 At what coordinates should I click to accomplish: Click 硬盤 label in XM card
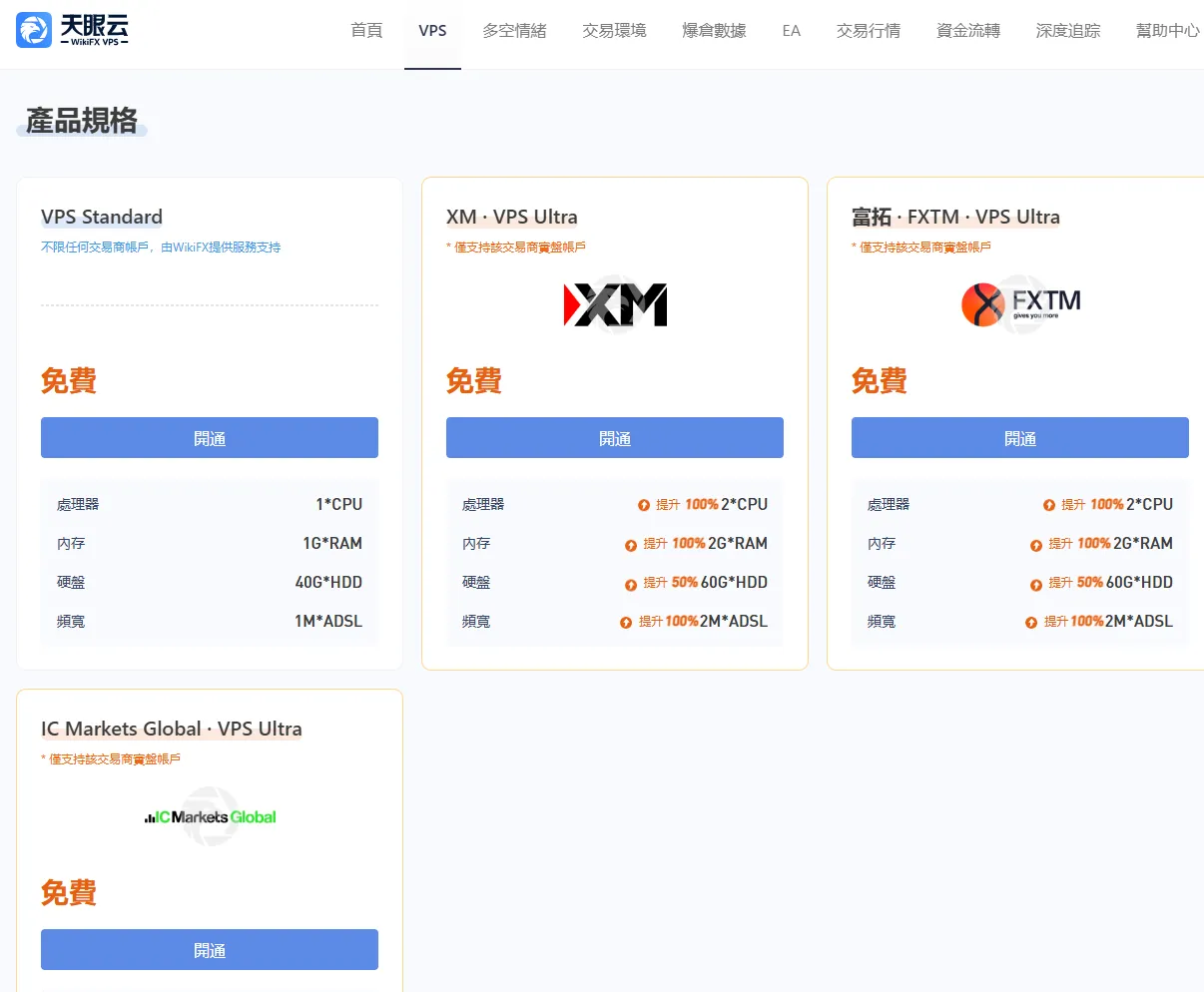coord(476,582)
